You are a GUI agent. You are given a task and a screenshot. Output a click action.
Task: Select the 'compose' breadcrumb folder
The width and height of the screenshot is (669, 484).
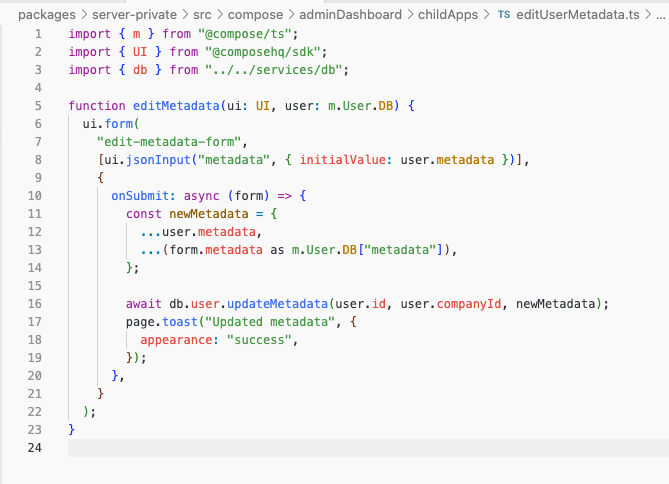[x=255, y=15]
